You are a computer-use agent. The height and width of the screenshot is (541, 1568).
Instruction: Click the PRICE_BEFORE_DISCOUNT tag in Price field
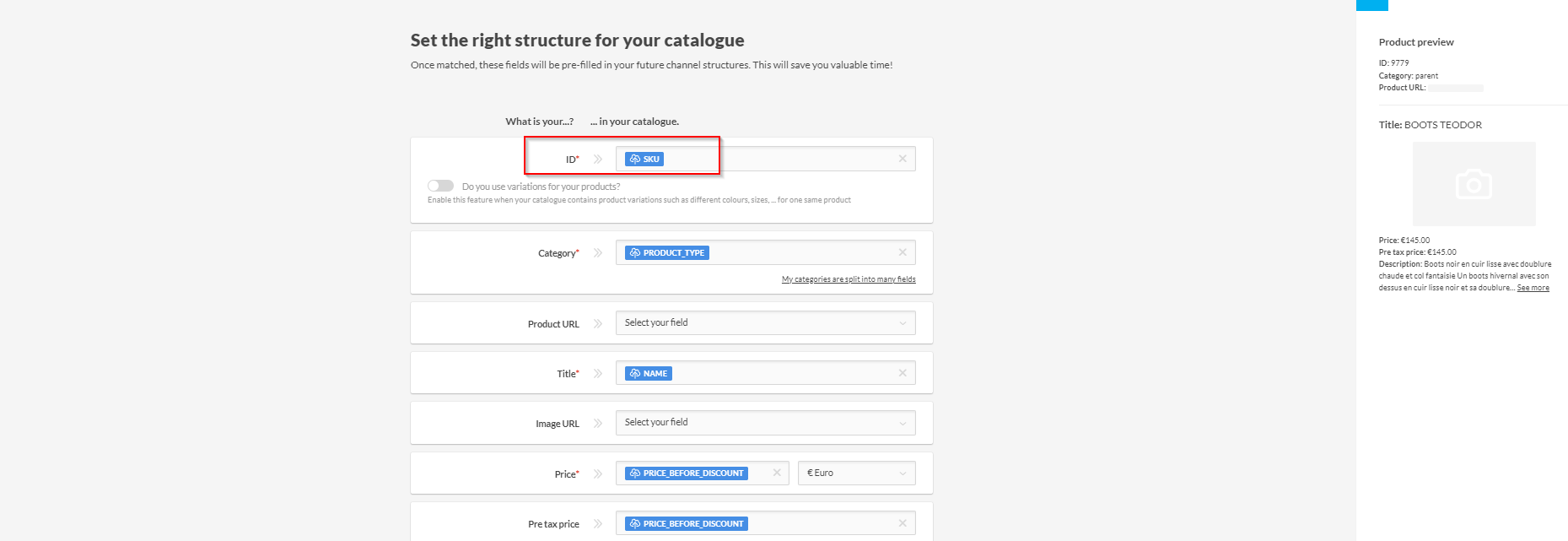tap(686, 473)
